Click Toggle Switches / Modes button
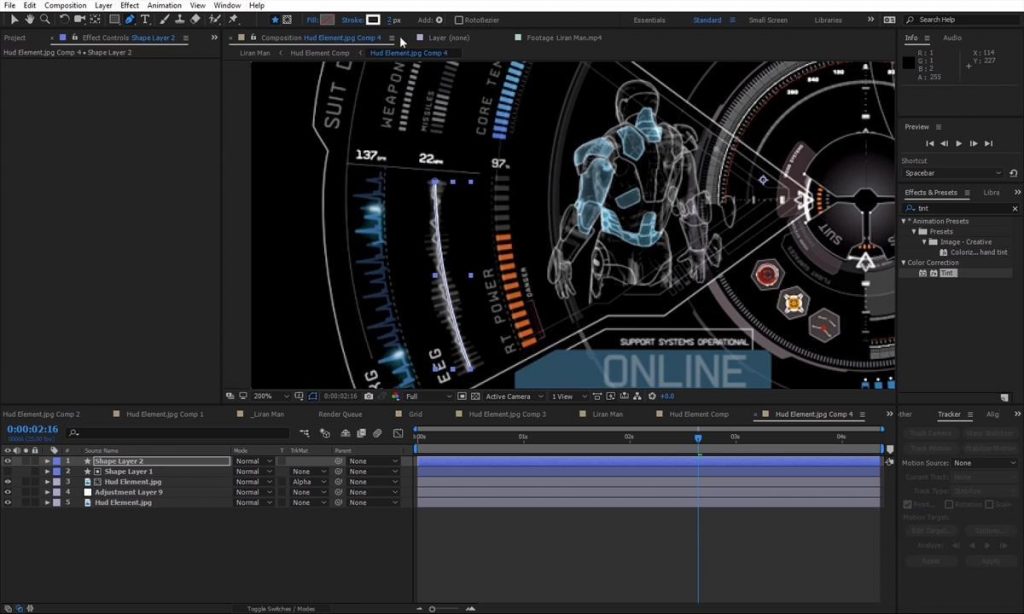This screenshot has width=1024, height=614. tap(281, 609)
